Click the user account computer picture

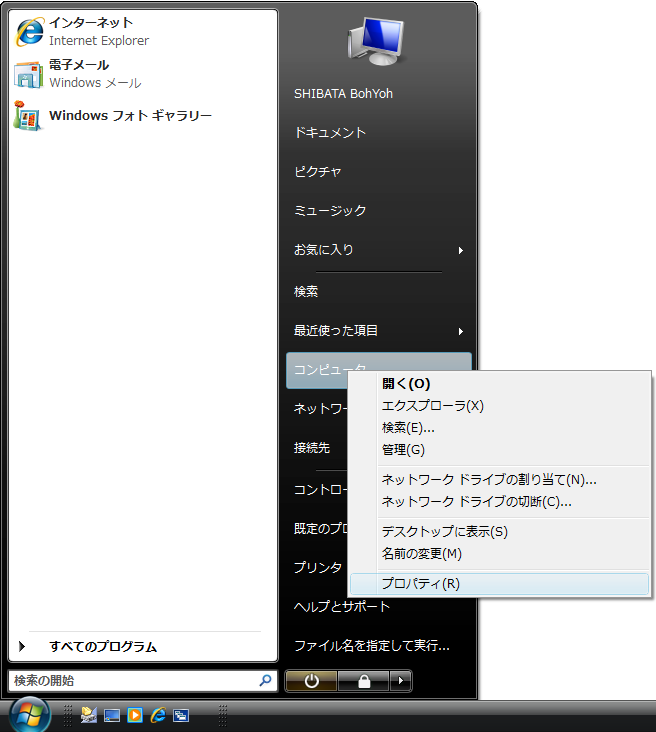tap(376, 42)
